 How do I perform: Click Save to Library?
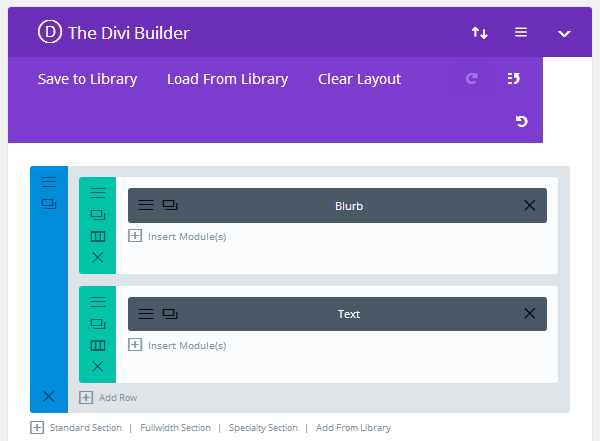[87, 79]
